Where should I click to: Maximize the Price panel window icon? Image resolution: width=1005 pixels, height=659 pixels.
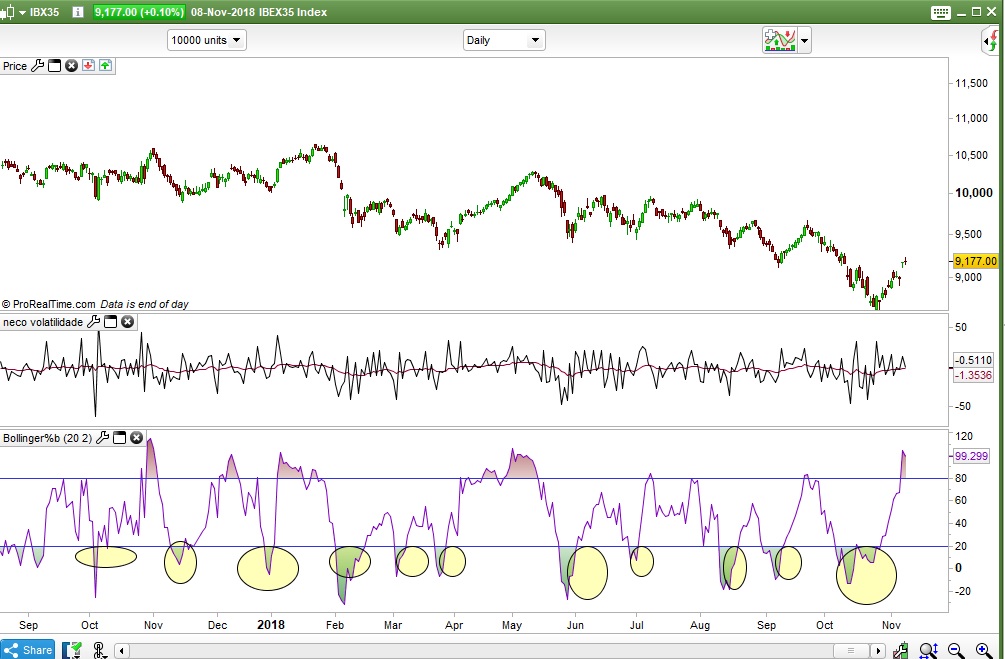54,65
